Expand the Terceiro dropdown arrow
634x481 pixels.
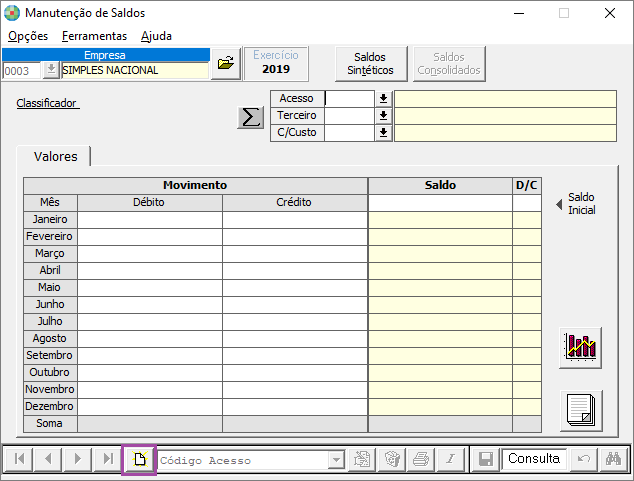[x=382, y=115]
